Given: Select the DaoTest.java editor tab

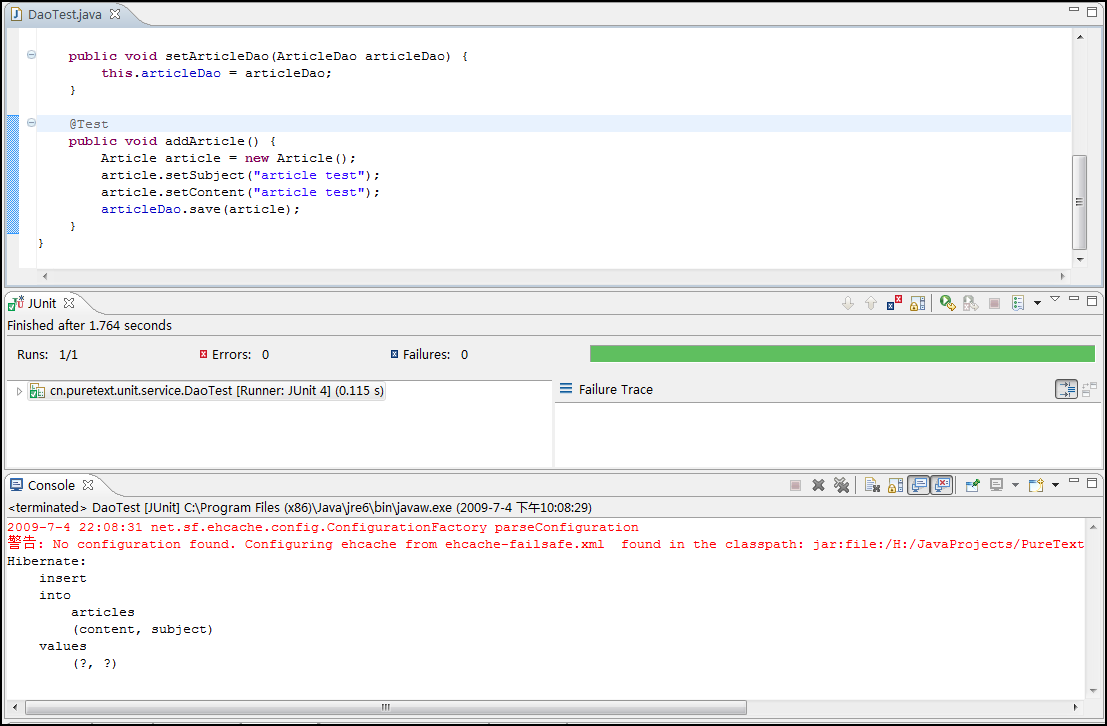Looking at the screenshot, I should 63,15.
